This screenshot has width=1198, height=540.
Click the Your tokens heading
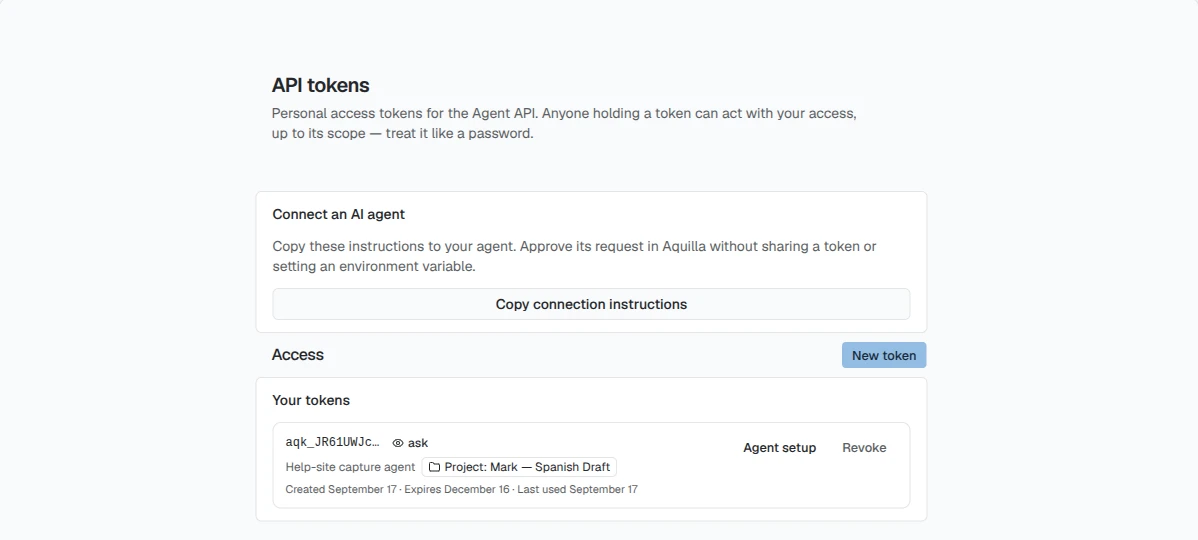coord(311,400)
